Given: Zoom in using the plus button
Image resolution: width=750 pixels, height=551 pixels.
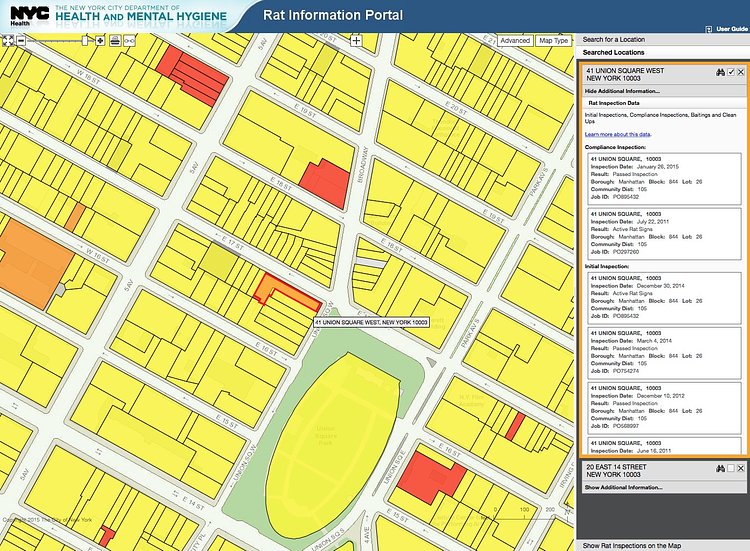Looking at the screenshot, I should pos(100,40).
